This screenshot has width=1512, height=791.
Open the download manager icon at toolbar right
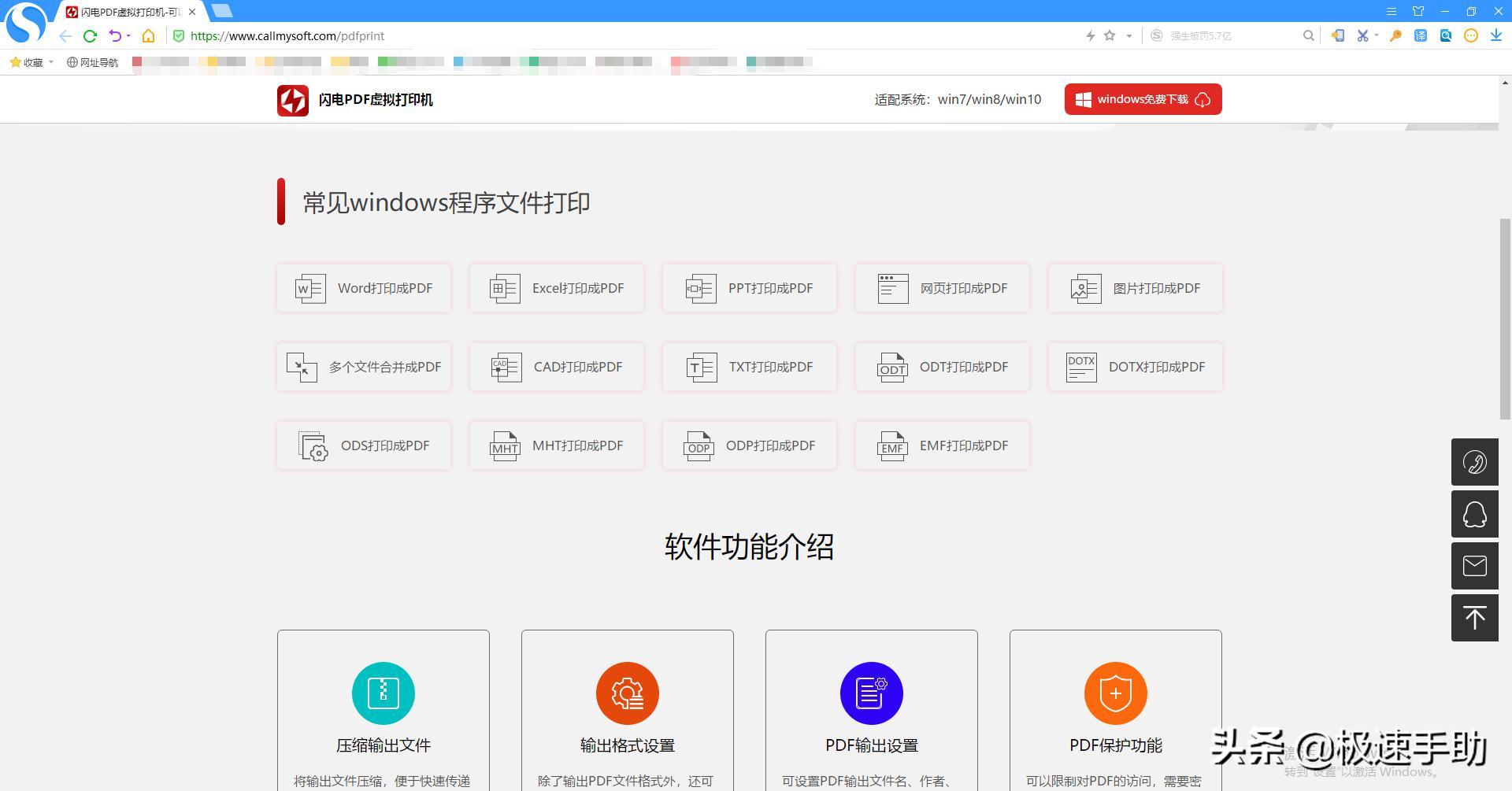pos(1495,35)
